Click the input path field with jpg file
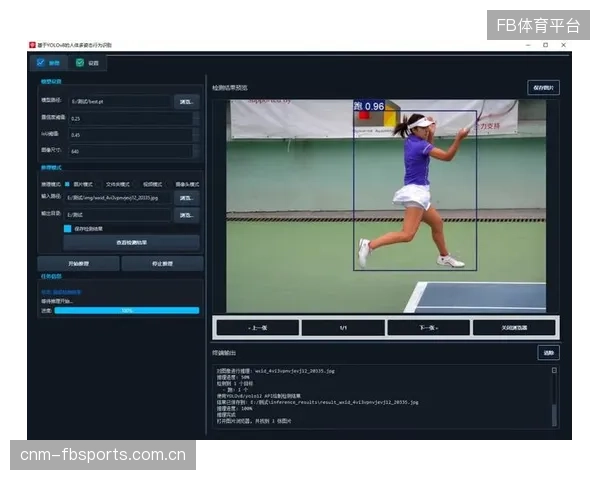 tap(118, 198)
